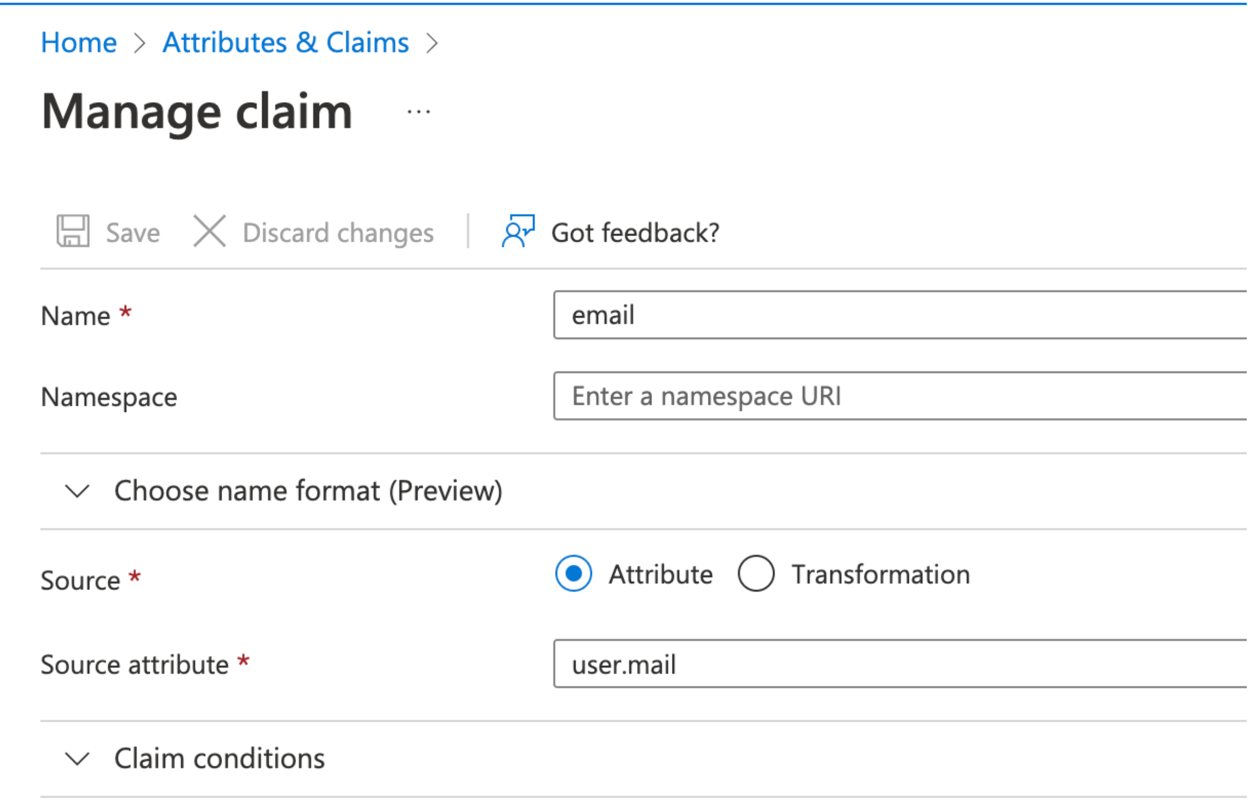The height and width of the screenshot is (805, 1248).
Task: Click the chevron beside Claim conditions
Action: 77,758
